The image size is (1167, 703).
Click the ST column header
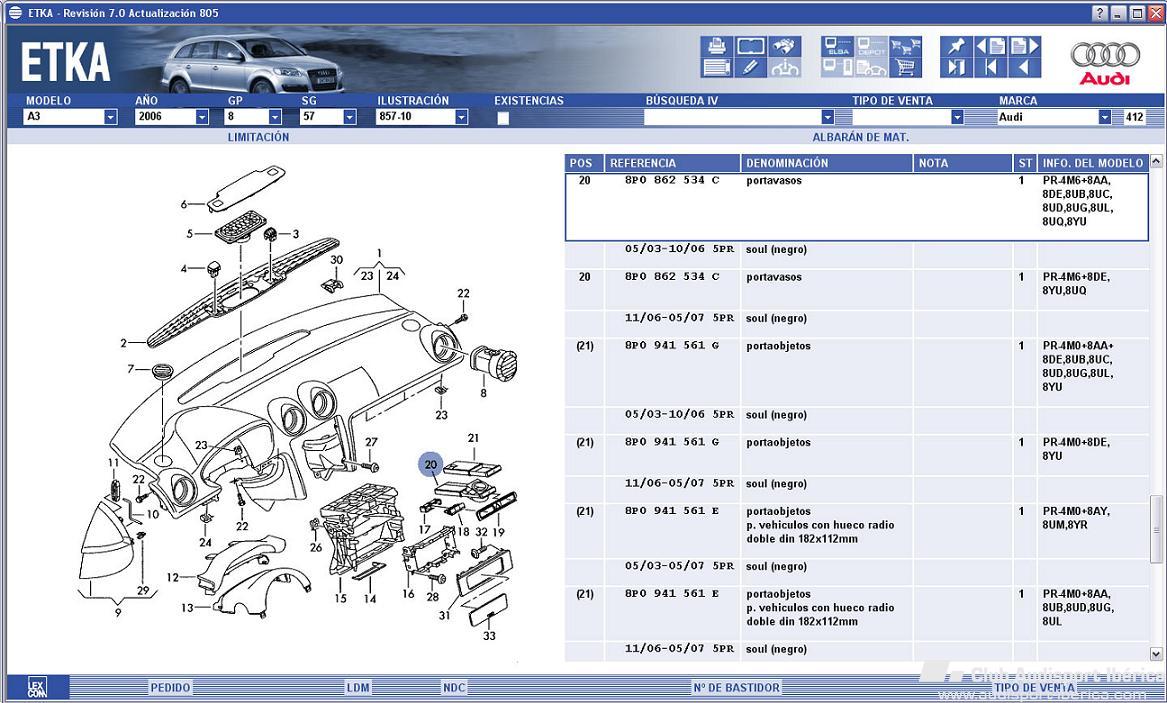1025,163
